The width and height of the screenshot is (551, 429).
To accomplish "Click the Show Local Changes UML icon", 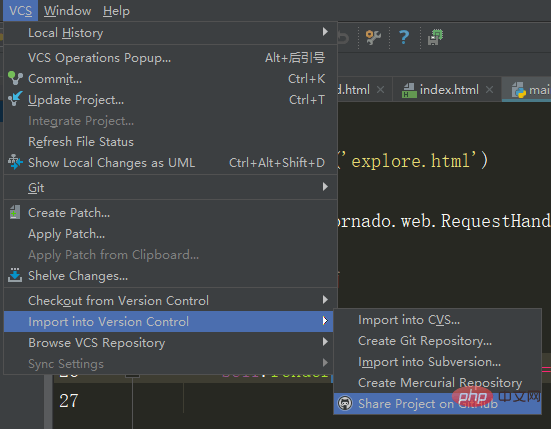I will [15, 162].
